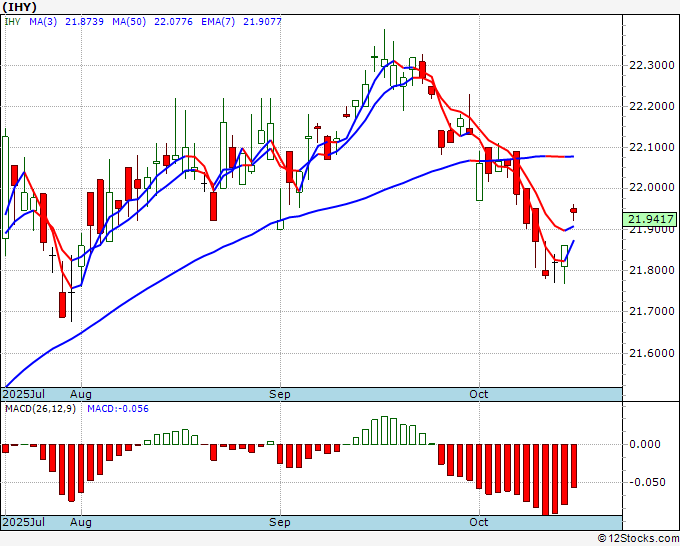Click 2025Jul on the MACD date axis
This screenshot has width=680, height=546.
point(23,522)
